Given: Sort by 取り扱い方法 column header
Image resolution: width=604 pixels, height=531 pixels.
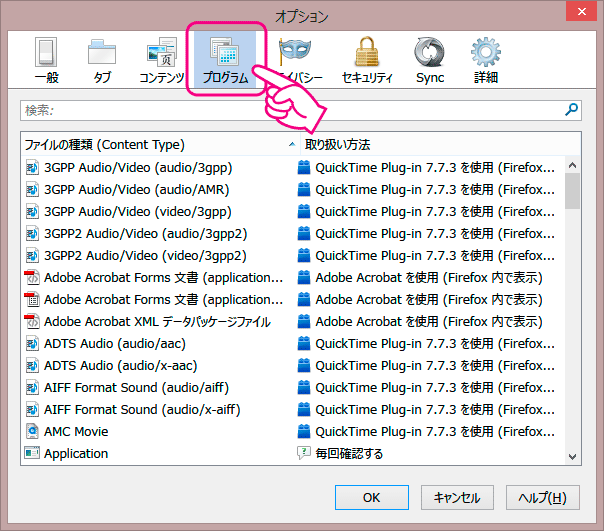Looking at the screenshot, I should (x=440, y=145).
